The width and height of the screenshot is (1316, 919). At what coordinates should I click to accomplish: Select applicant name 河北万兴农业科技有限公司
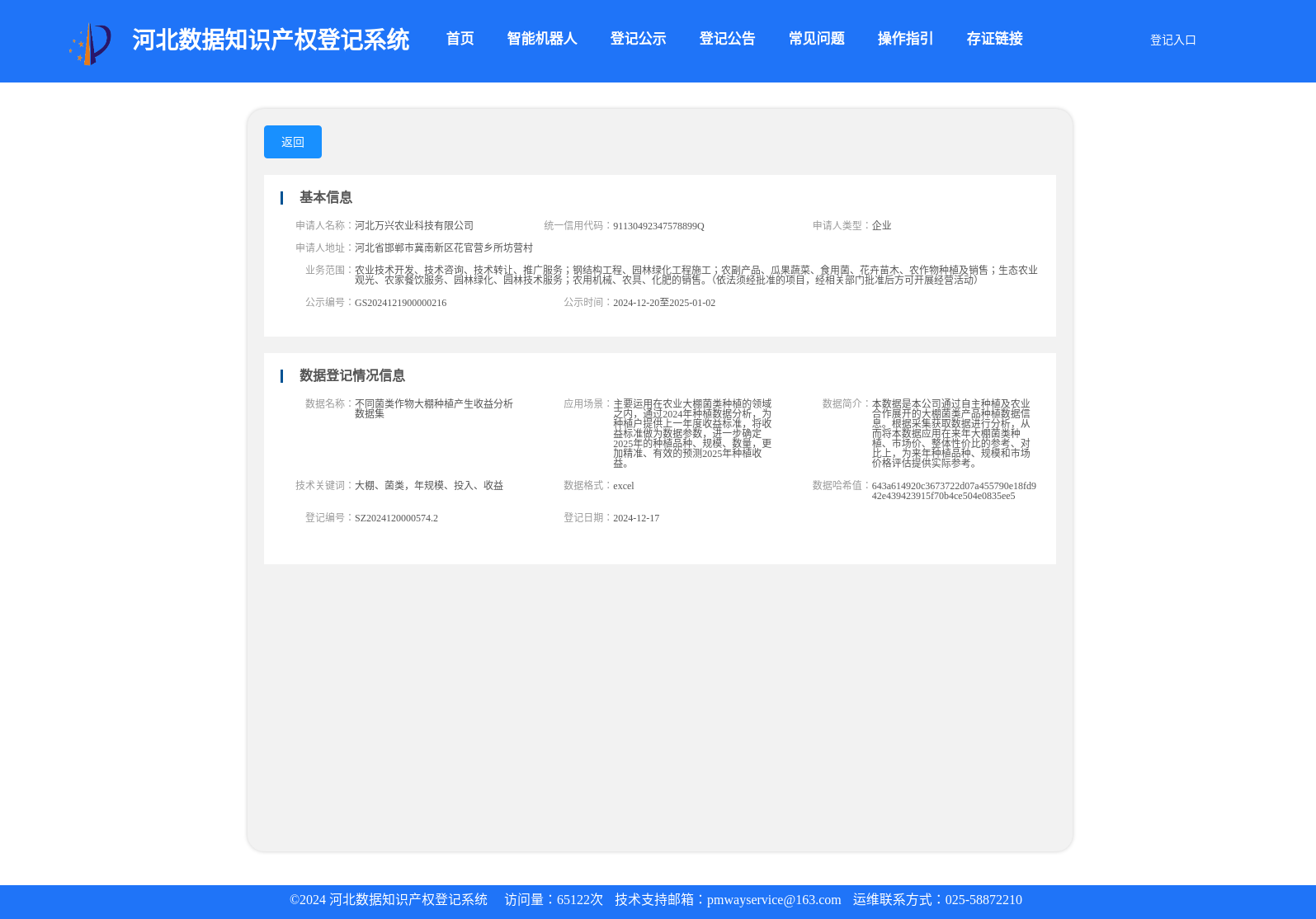click(x=414, y=225)
